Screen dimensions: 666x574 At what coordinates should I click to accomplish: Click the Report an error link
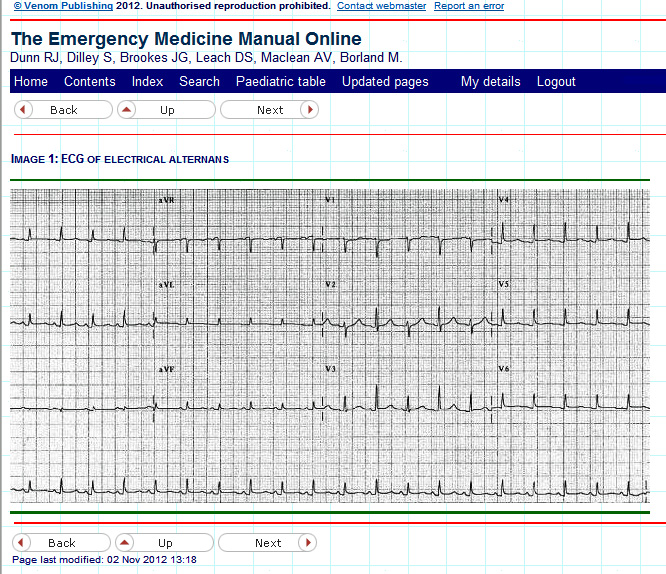tap(469, 6)
